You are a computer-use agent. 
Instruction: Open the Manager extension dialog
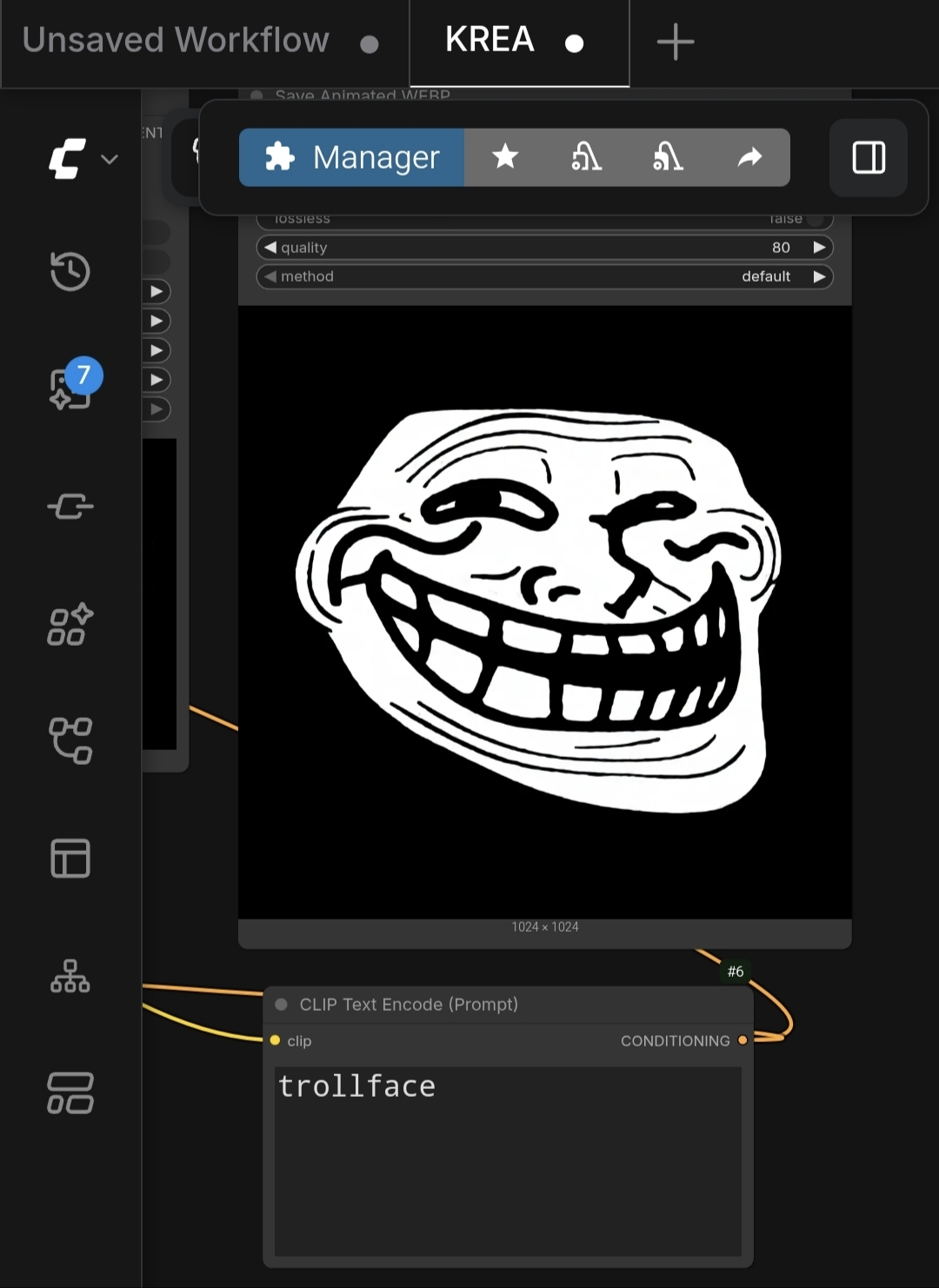click(x=351, y=157)
